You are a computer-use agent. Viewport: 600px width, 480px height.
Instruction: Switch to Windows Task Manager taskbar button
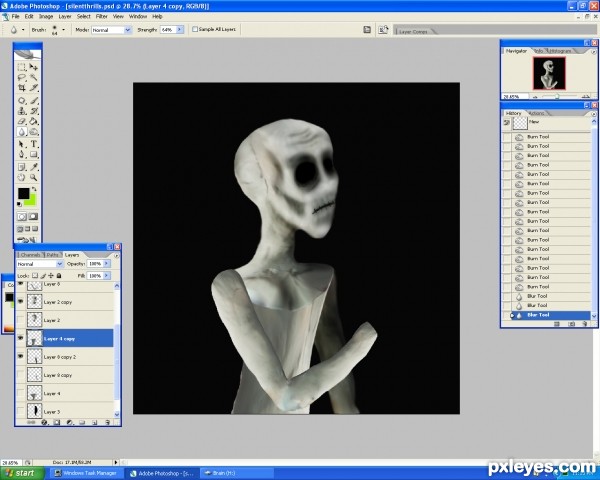point(86,473)
